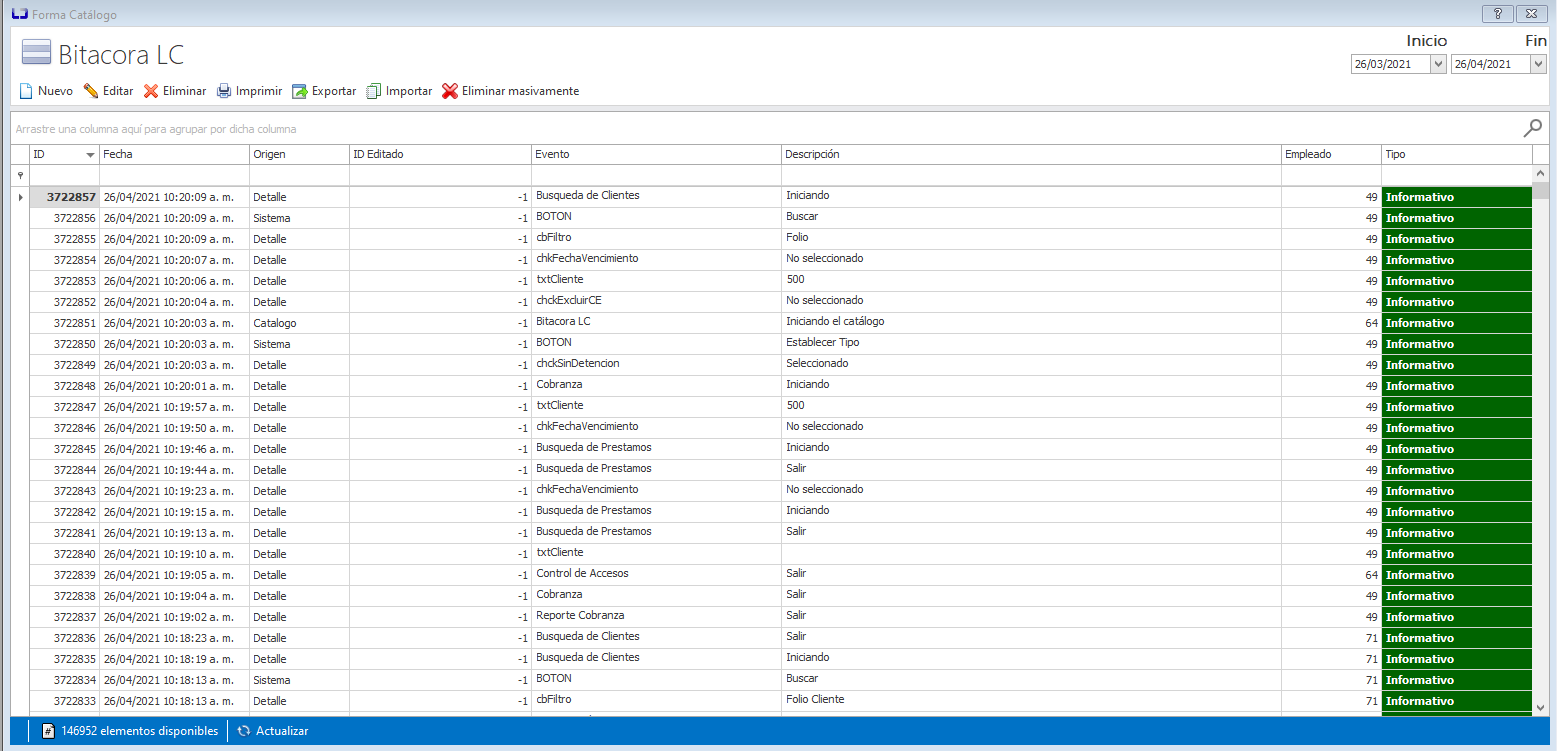Image resolution: width=1557 pixels, height=751 pixels.
Task: Click the Empleado column header
Action: click(1331, 154)
